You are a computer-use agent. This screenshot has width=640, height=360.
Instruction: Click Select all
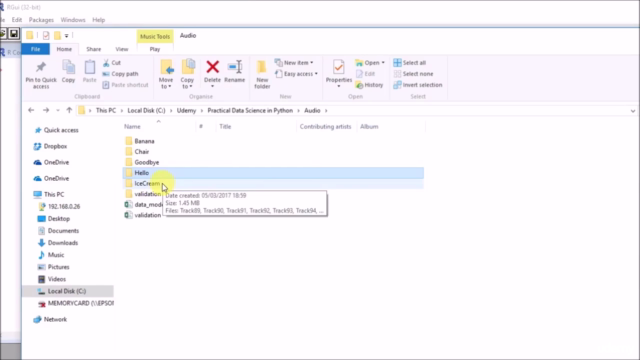[410, 63]
